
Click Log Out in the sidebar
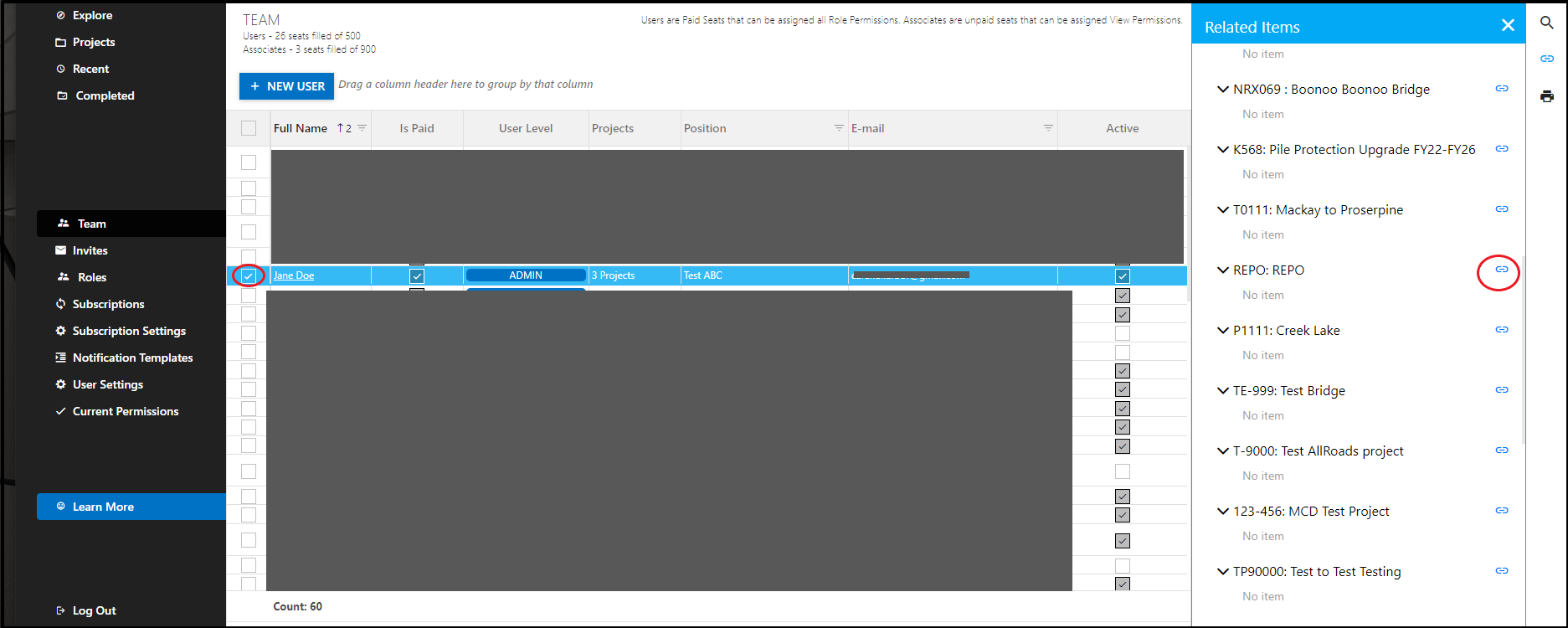94,610
